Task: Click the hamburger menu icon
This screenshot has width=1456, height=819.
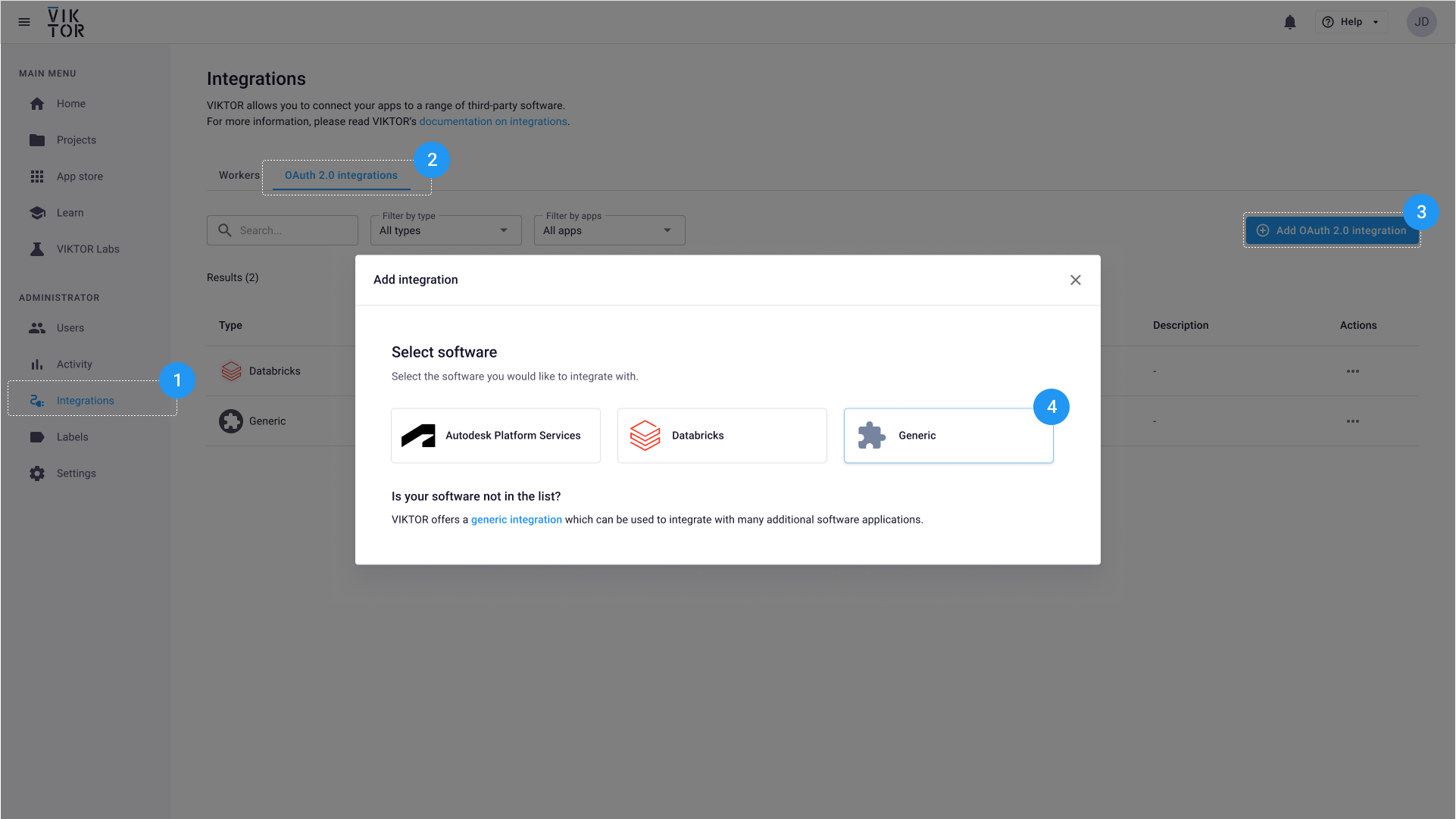Action: tap(24, 22)
